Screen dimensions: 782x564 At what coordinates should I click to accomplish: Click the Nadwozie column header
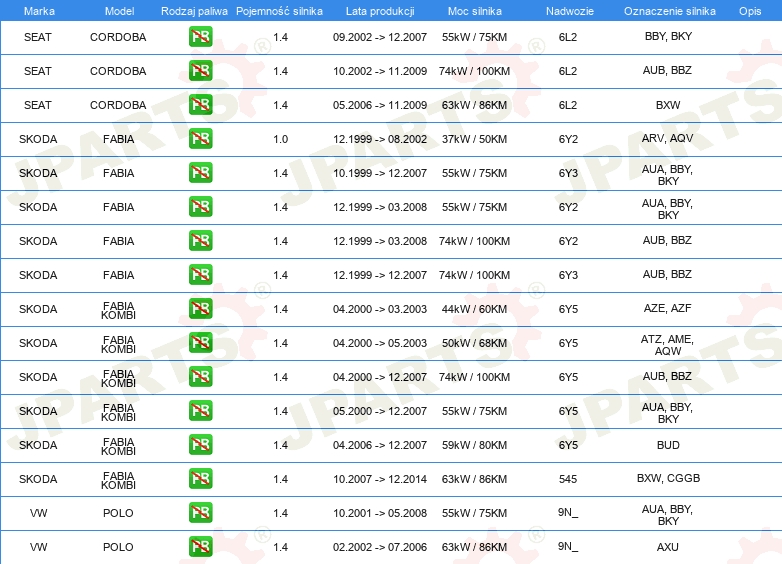tap(570, 11)
